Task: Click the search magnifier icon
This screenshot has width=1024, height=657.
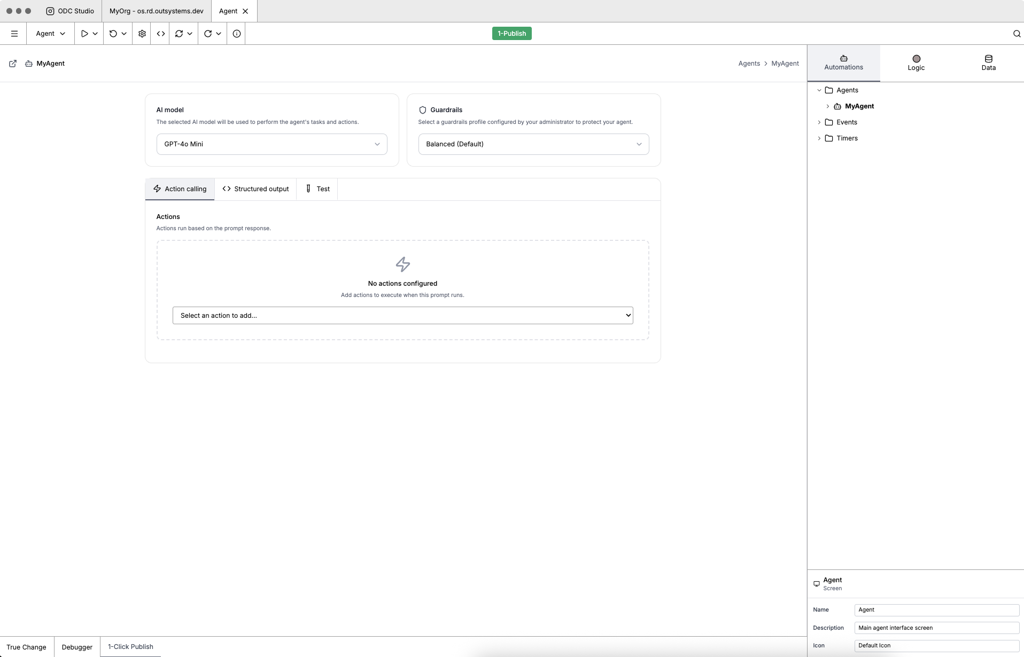Action: [1017, 33]
